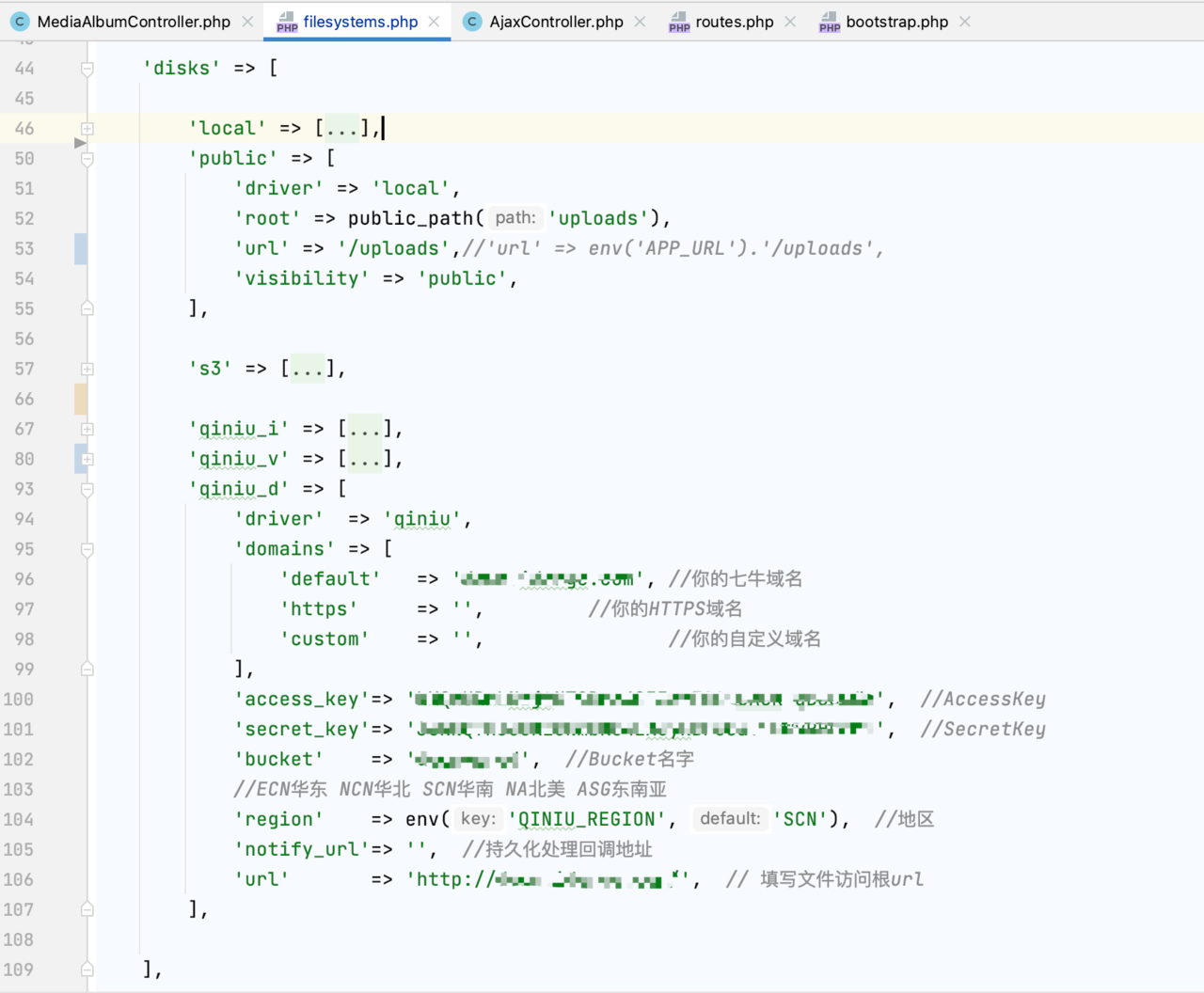Click the folded [...] placeholder after 's3'

click(308, 369)
